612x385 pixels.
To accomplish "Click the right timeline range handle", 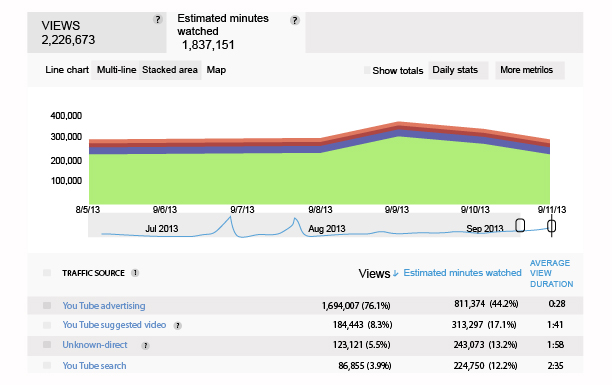I will (x=552, y=226).
